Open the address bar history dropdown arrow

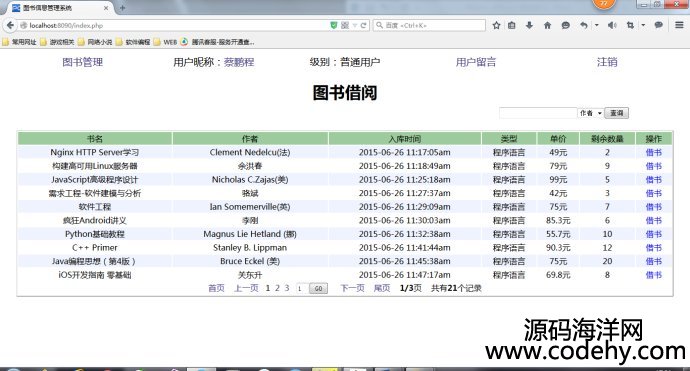click(x=355, y=26)
